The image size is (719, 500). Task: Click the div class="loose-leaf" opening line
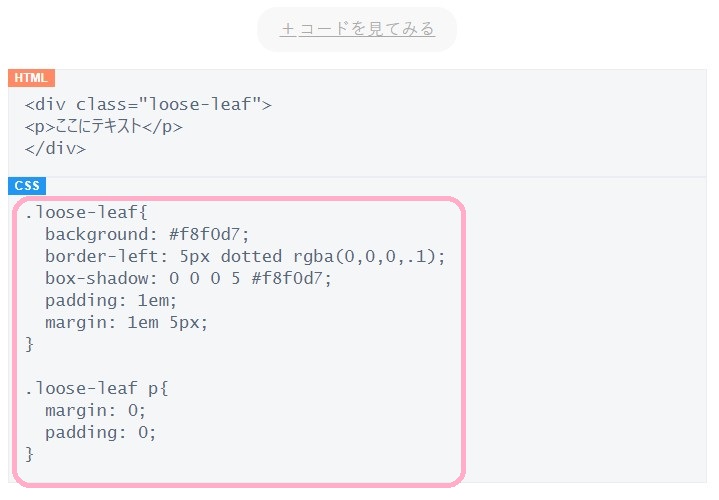148,105
